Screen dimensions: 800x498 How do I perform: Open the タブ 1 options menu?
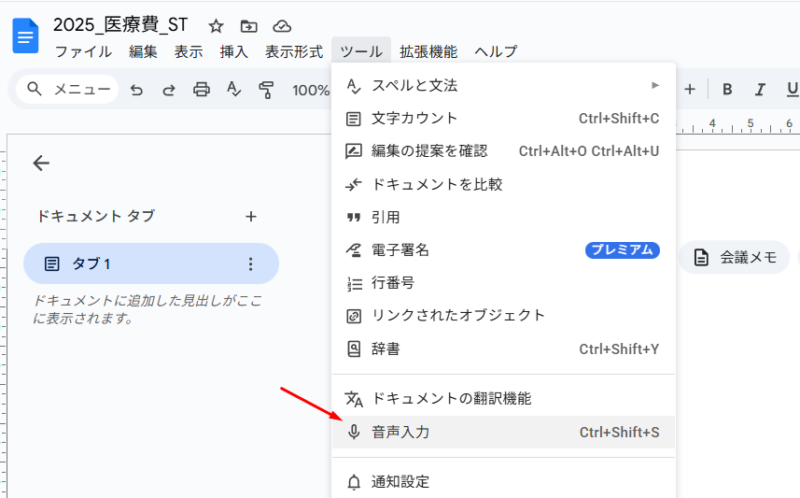click(x=250, y=264)
